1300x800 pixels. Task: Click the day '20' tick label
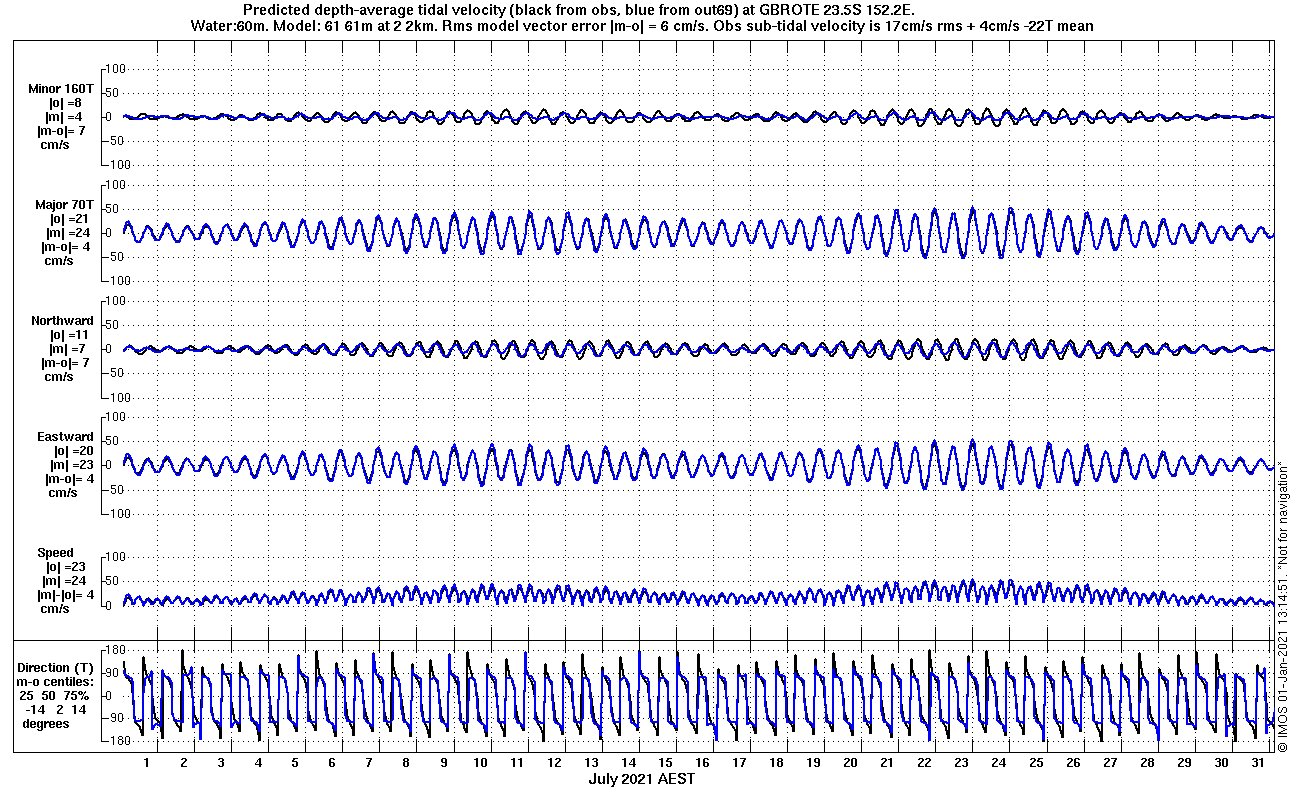tap(850, 762)
